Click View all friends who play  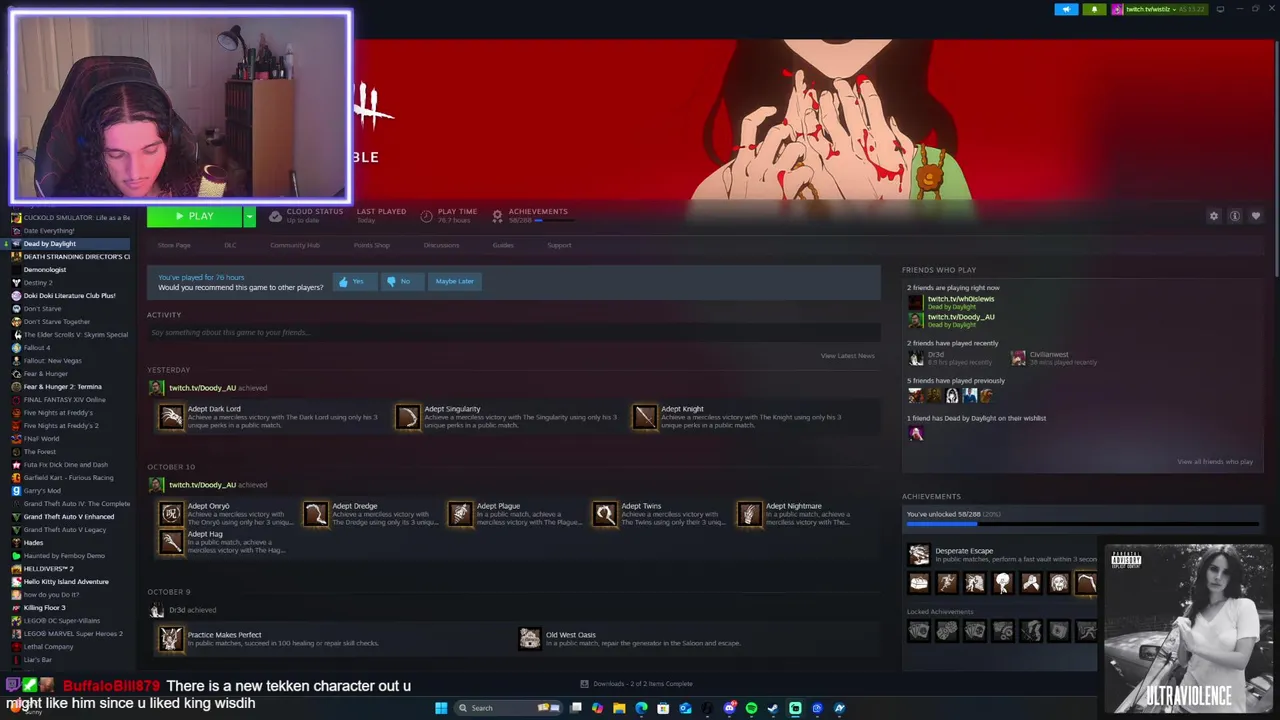(1215, 462)
